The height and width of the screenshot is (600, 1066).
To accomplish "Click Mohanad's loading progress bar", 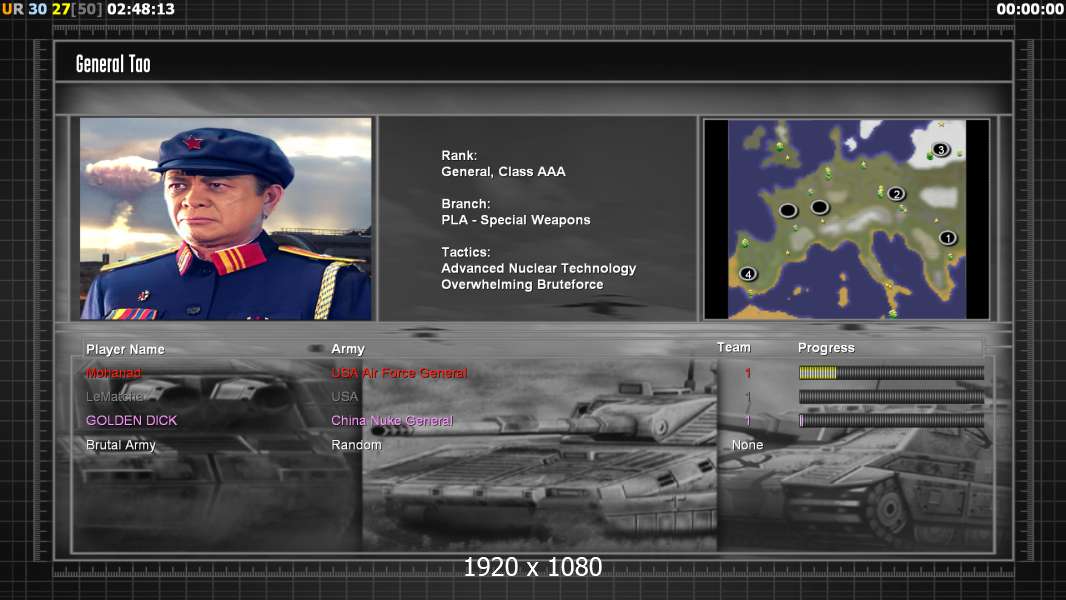I will coord(891,373).
